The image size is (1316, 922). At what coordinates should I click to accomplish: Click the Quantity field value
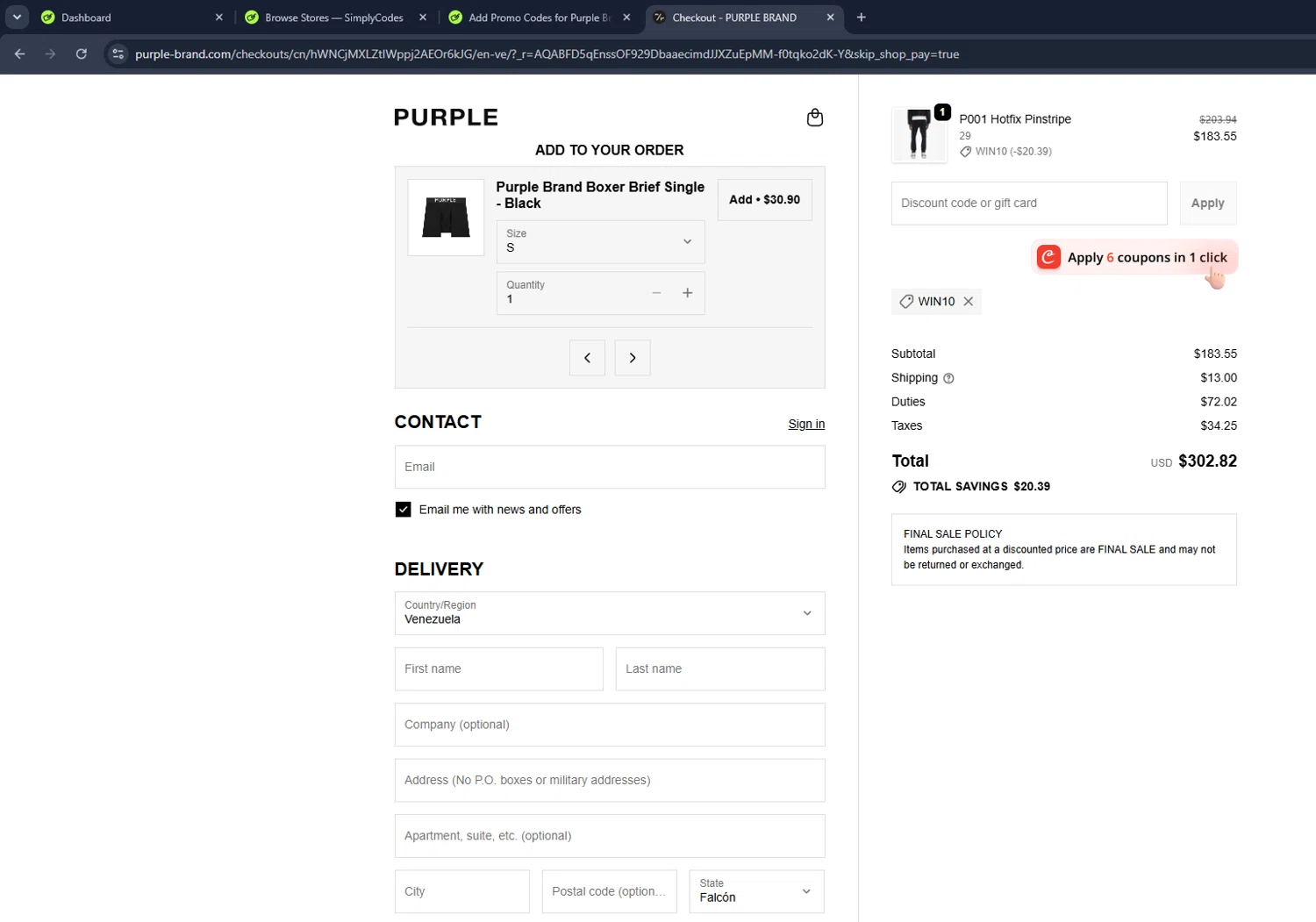point(509,299)
